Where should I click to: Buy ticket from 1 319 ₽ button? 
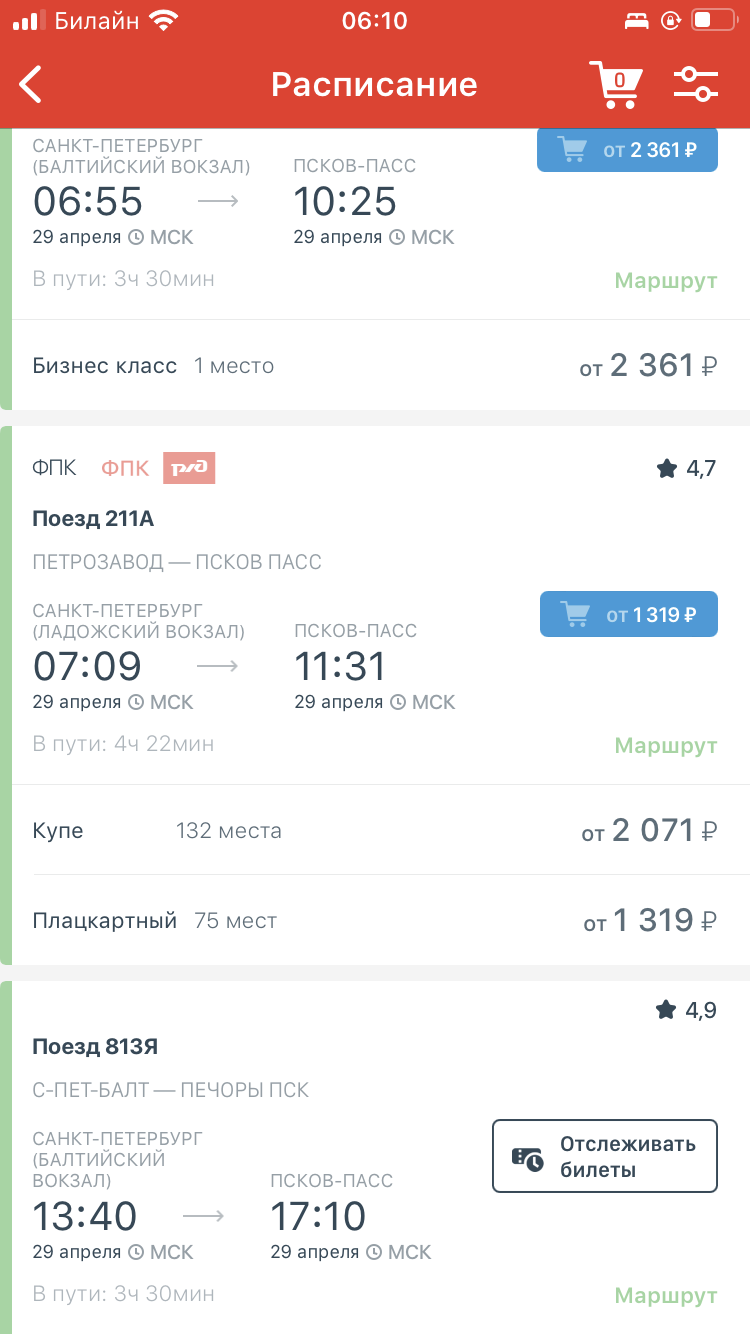[628, 614]
